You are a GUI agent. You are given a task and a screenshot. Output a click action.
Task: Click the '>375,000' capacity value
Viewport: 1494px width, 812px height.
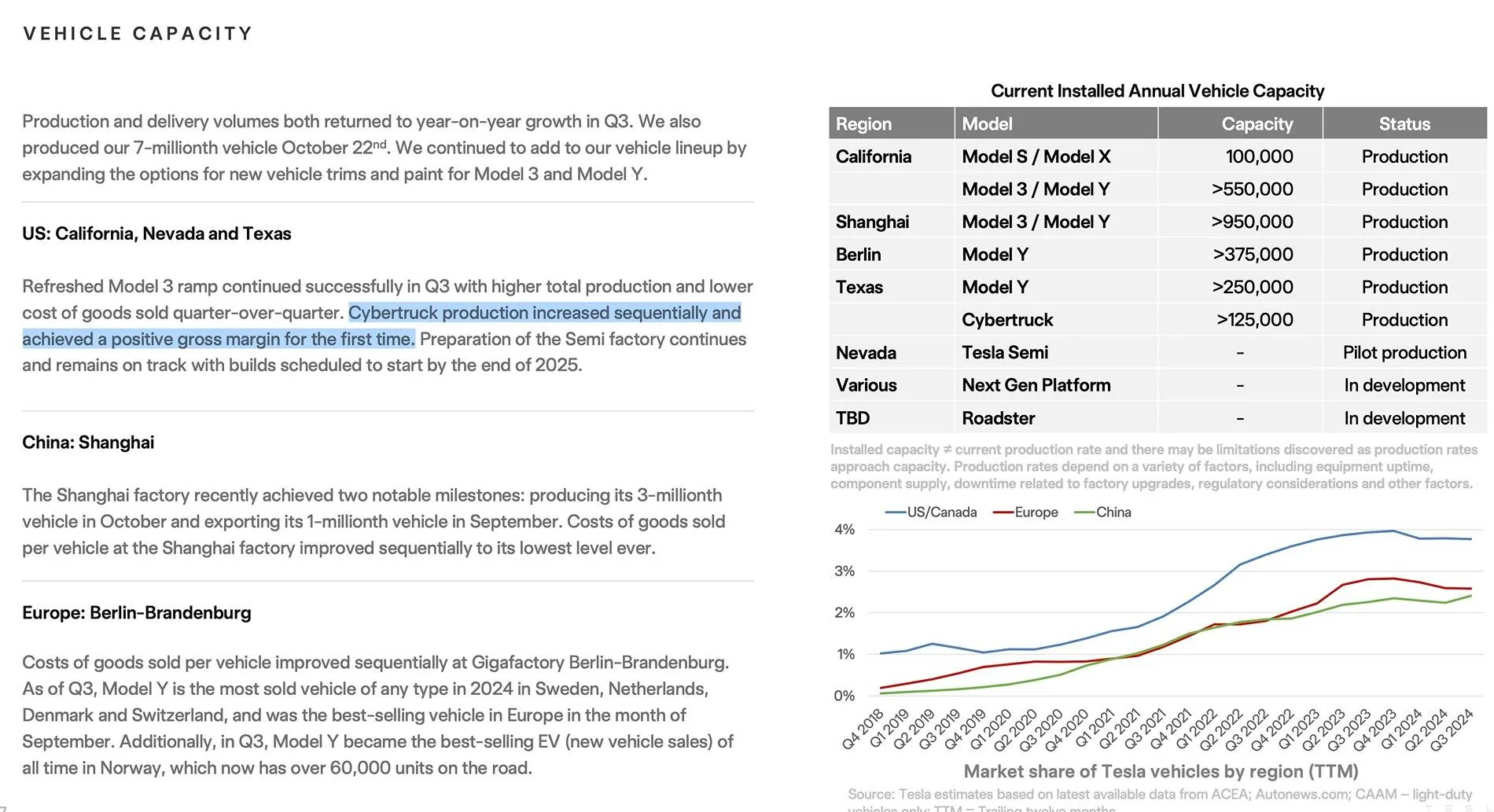(x=1253, y=255)
